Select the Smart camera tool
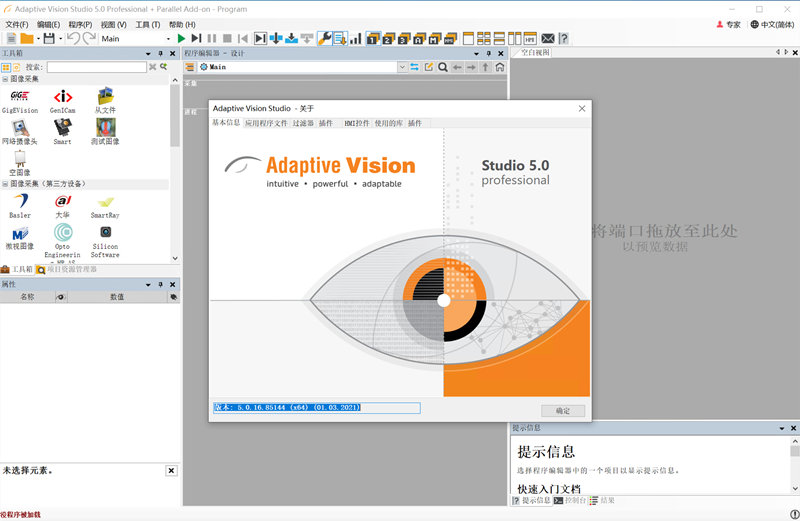This screenshot has height=521, width=800. [63, 132]
